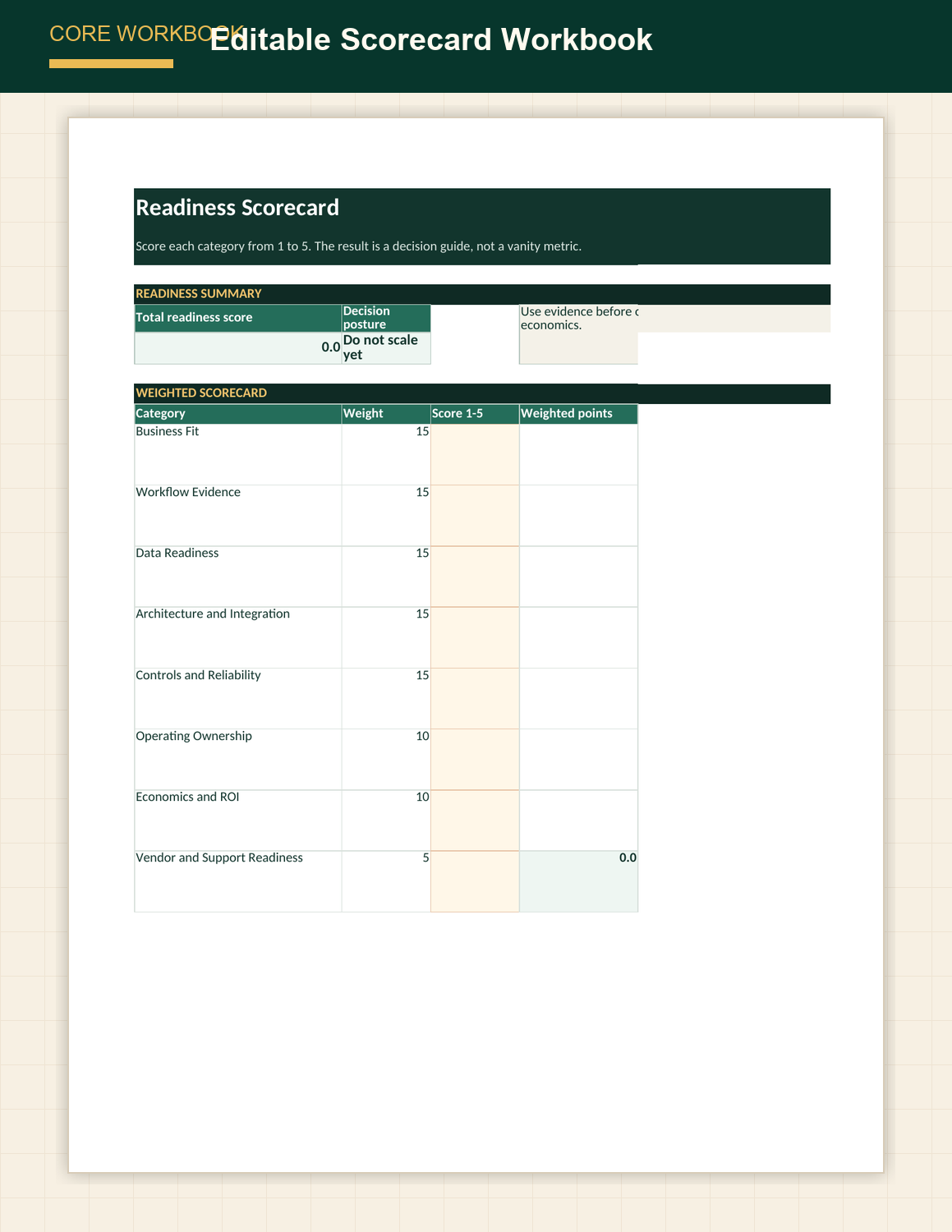Viewport: 952px width, 1232px height.
Task: Select the Business Fit category cell
Action: [238, 454]
